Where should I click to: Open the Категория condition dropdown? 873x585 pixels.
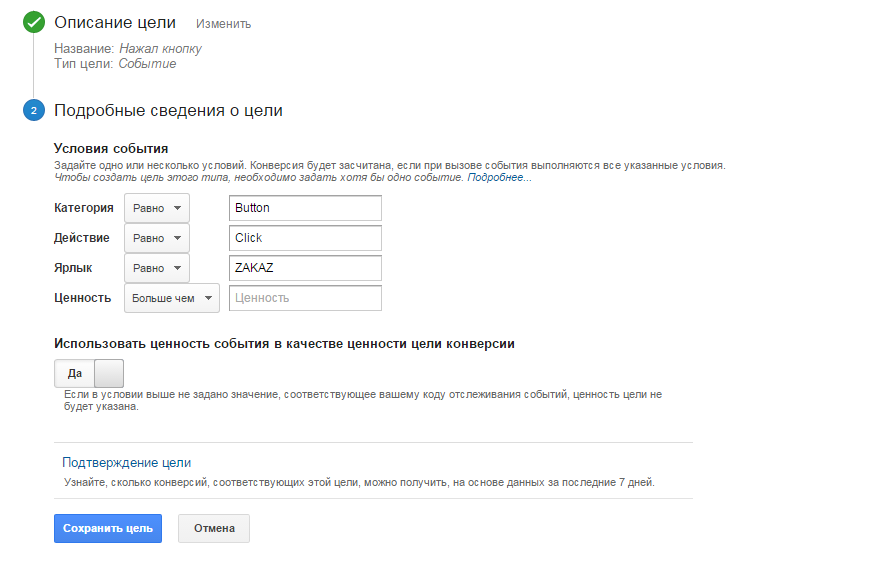157,208
